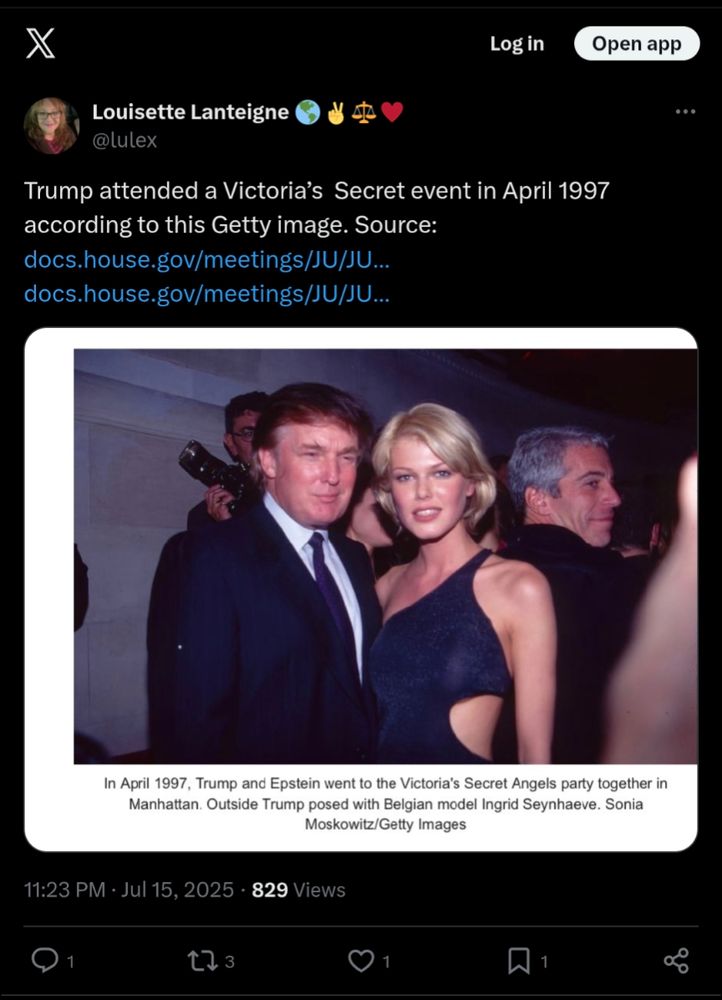722x1000 pixels.
Task: Open Louisette Lanteigne's profile avatar
Action: (51, 126)
